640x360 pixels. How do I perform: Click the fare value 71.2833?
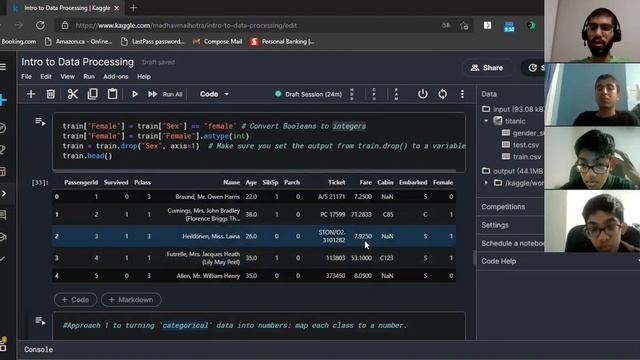(x=361, y=214)
